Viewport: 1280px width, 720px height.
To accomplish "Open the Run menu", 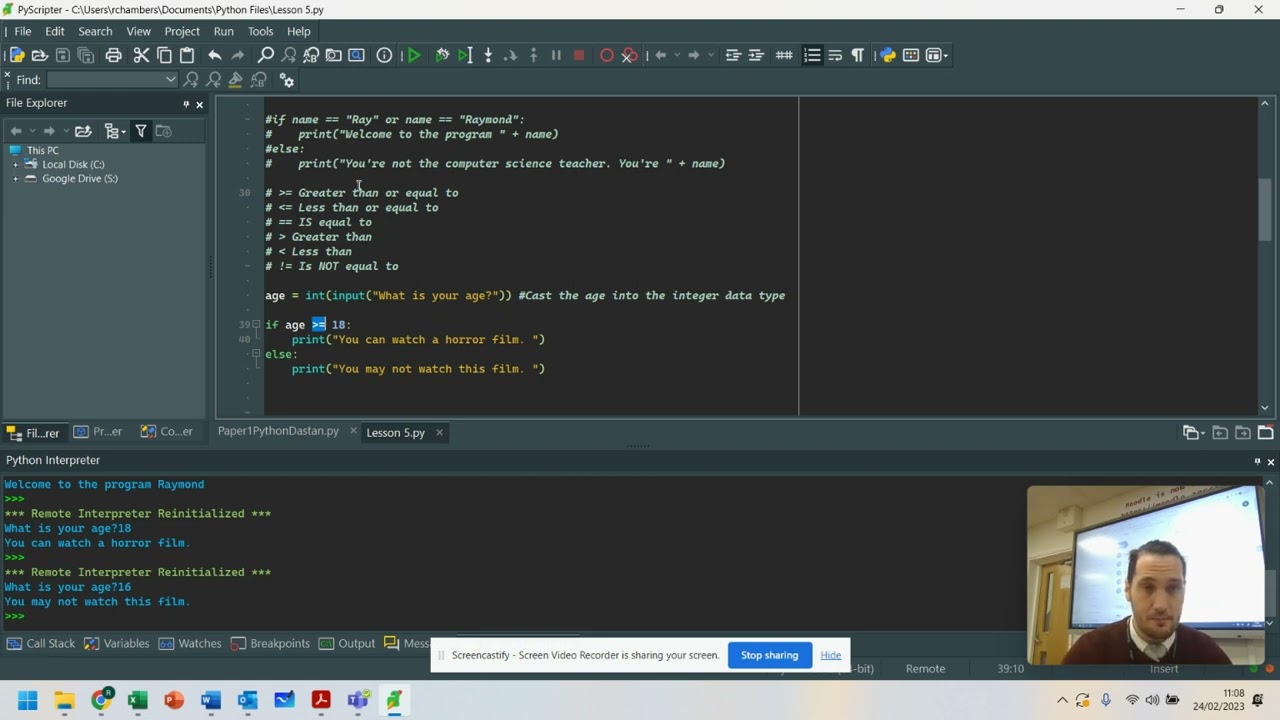I will [x=223, y=31].
